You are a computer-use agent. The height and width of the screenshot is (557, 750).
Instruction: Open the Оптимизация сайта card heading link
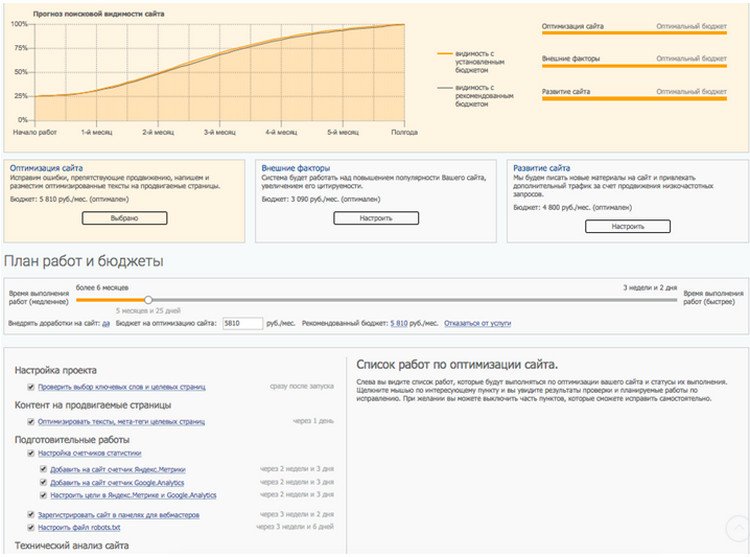click(x=46, y=168)
